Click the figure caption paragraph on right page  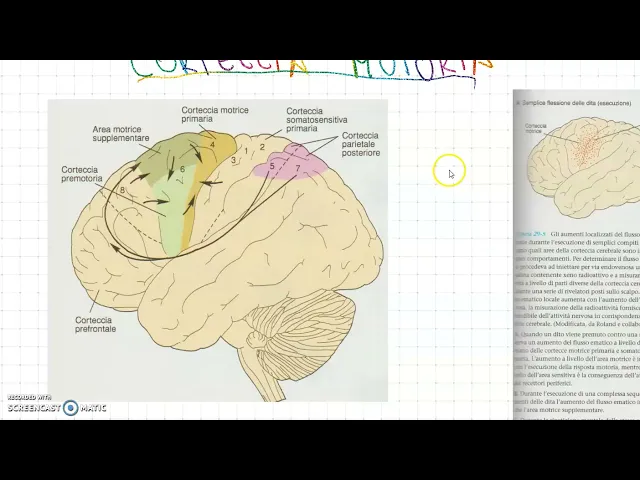tap(577, 279)
